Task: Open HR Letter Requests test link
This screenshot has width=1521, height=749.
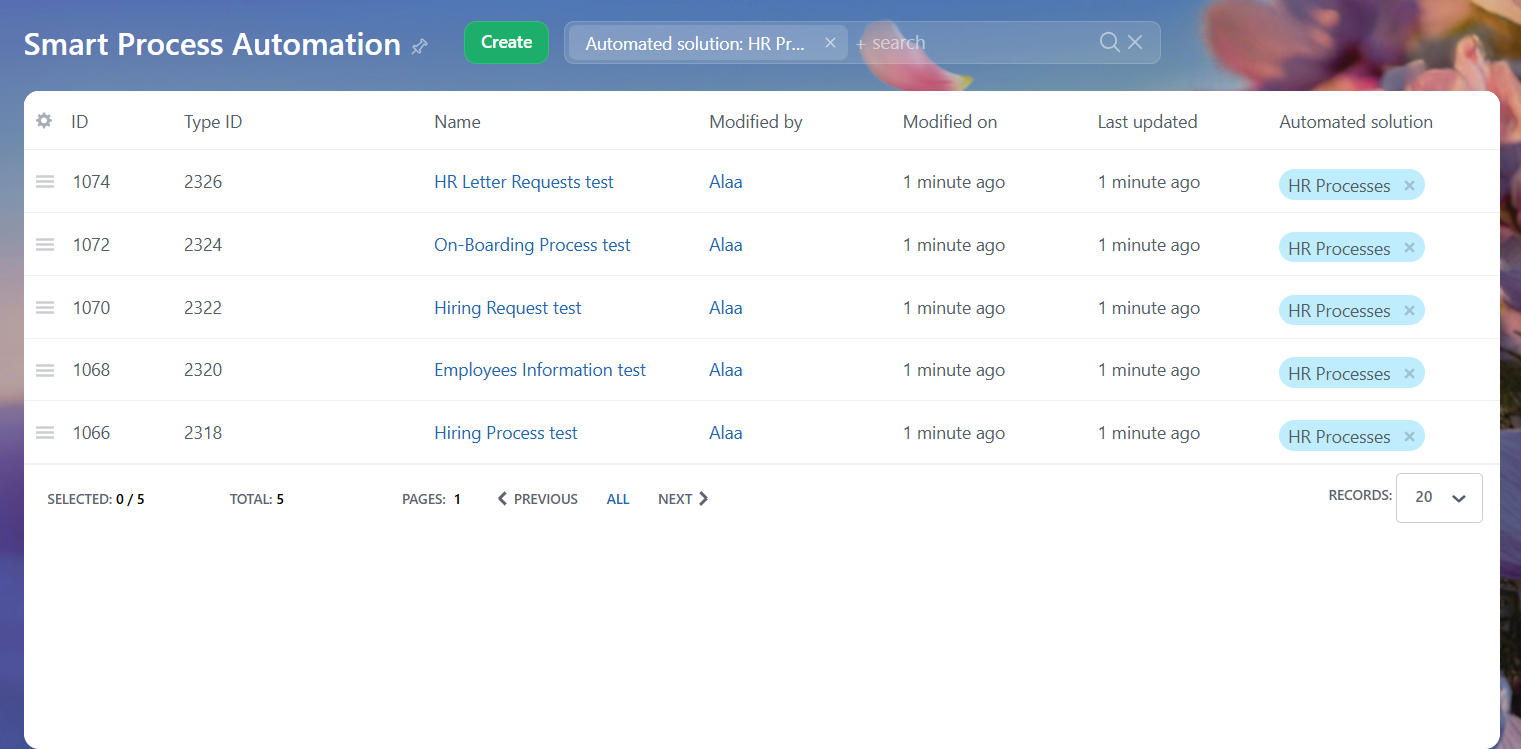Action: pyautogui.click(x=523, y=182)
